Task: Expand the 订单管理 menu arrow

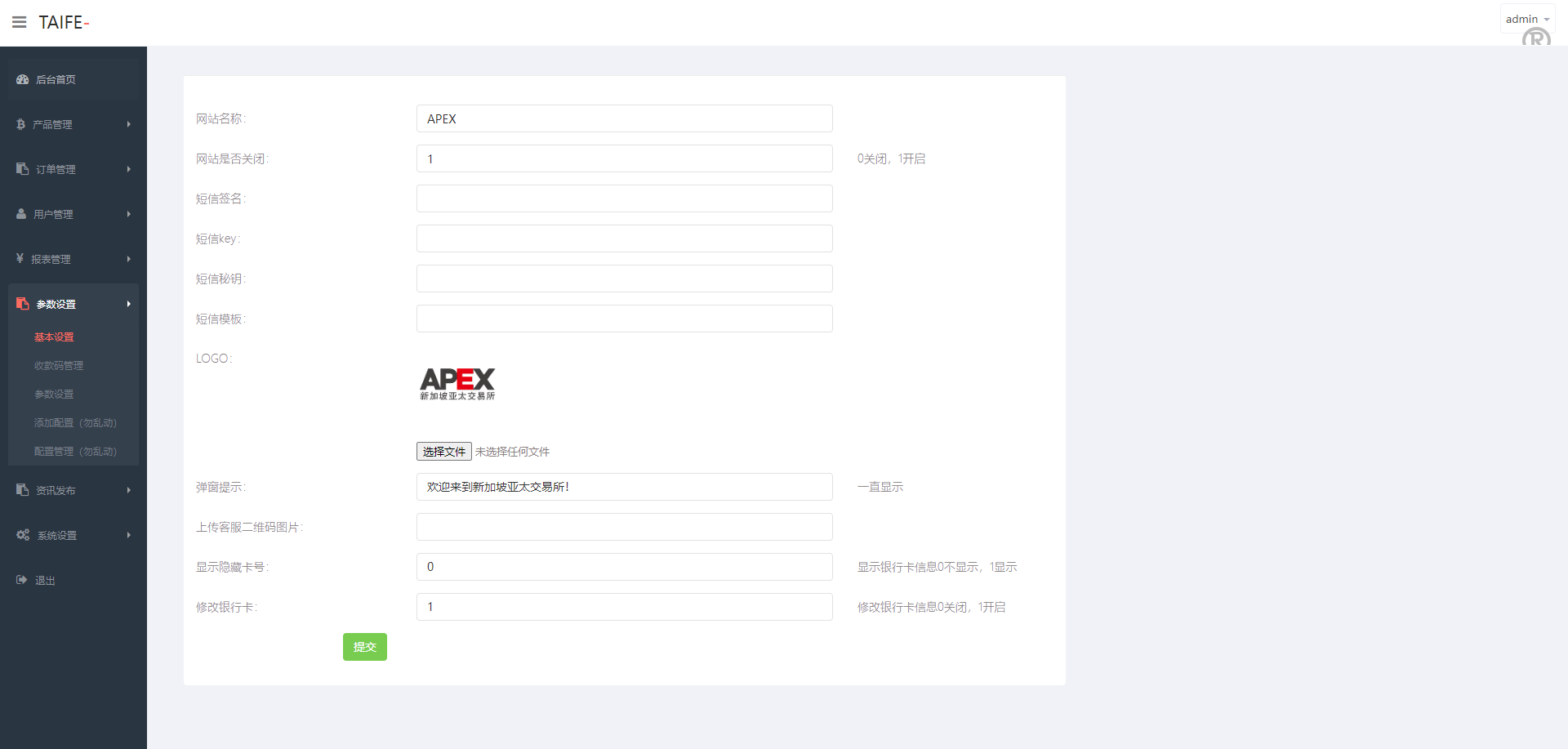Action: [x=128, y=169]
